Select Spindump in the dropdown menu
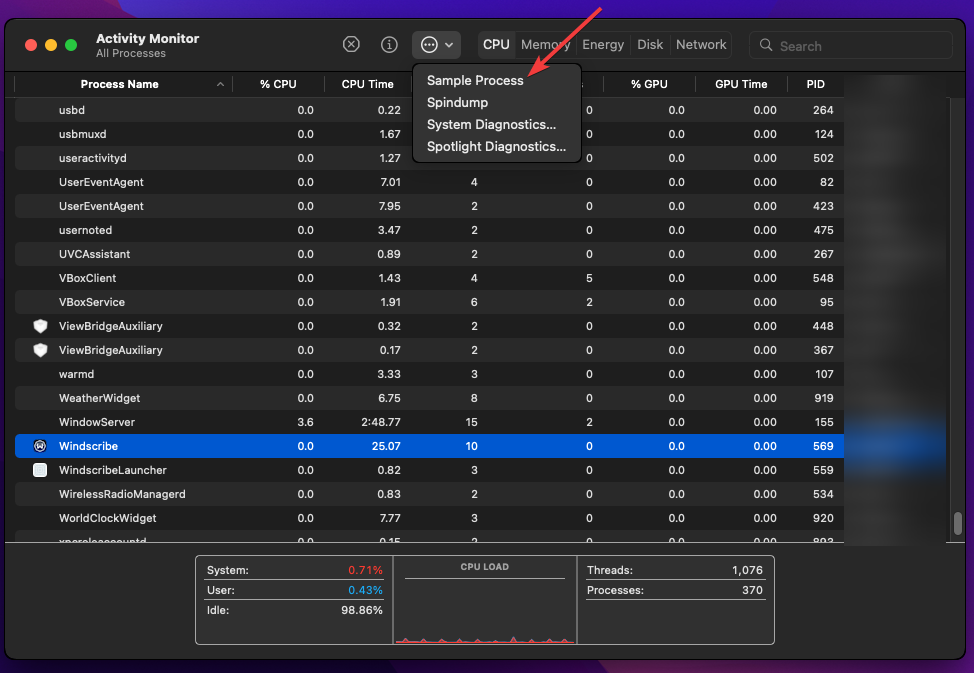The width and height of the screenshot is (974, 673). [457, 102]
